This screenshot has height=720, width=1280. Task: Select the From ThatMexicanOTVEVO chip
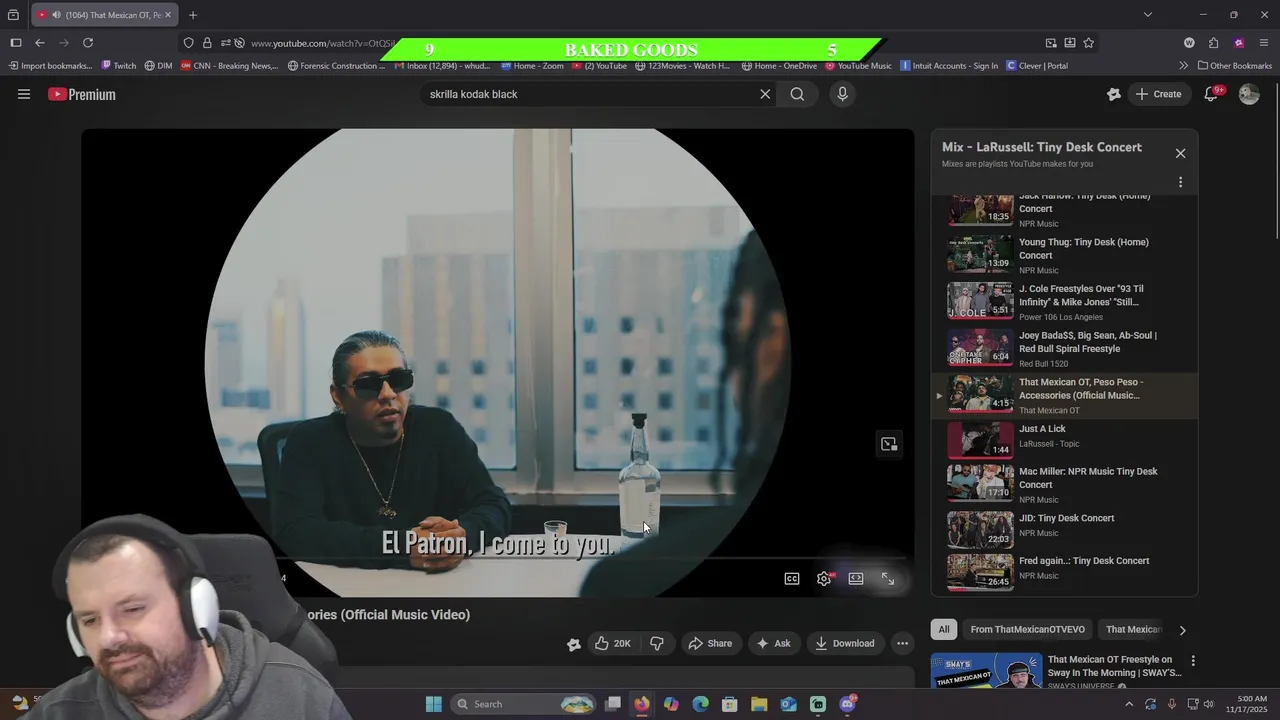[1027, 629]
